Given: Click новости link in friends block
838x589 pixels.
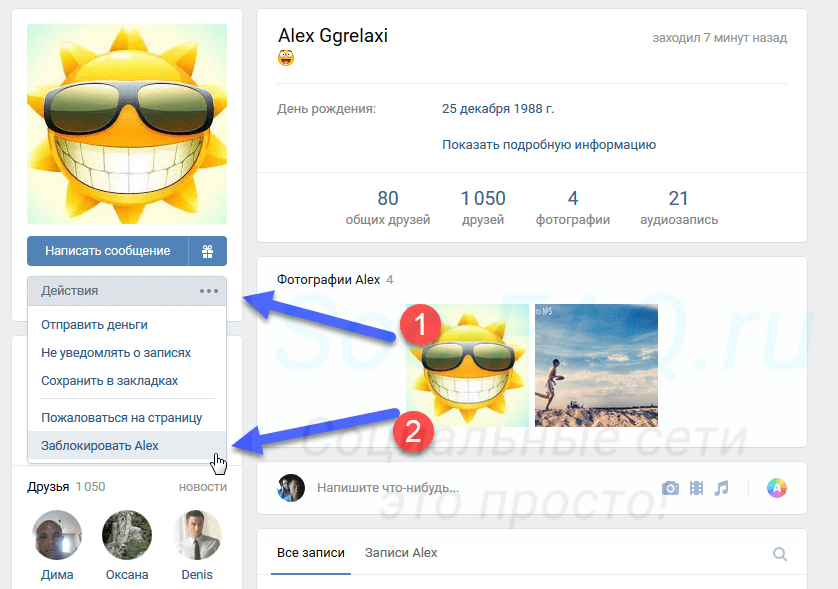Looking at the screenshot, I should [203, 487].
